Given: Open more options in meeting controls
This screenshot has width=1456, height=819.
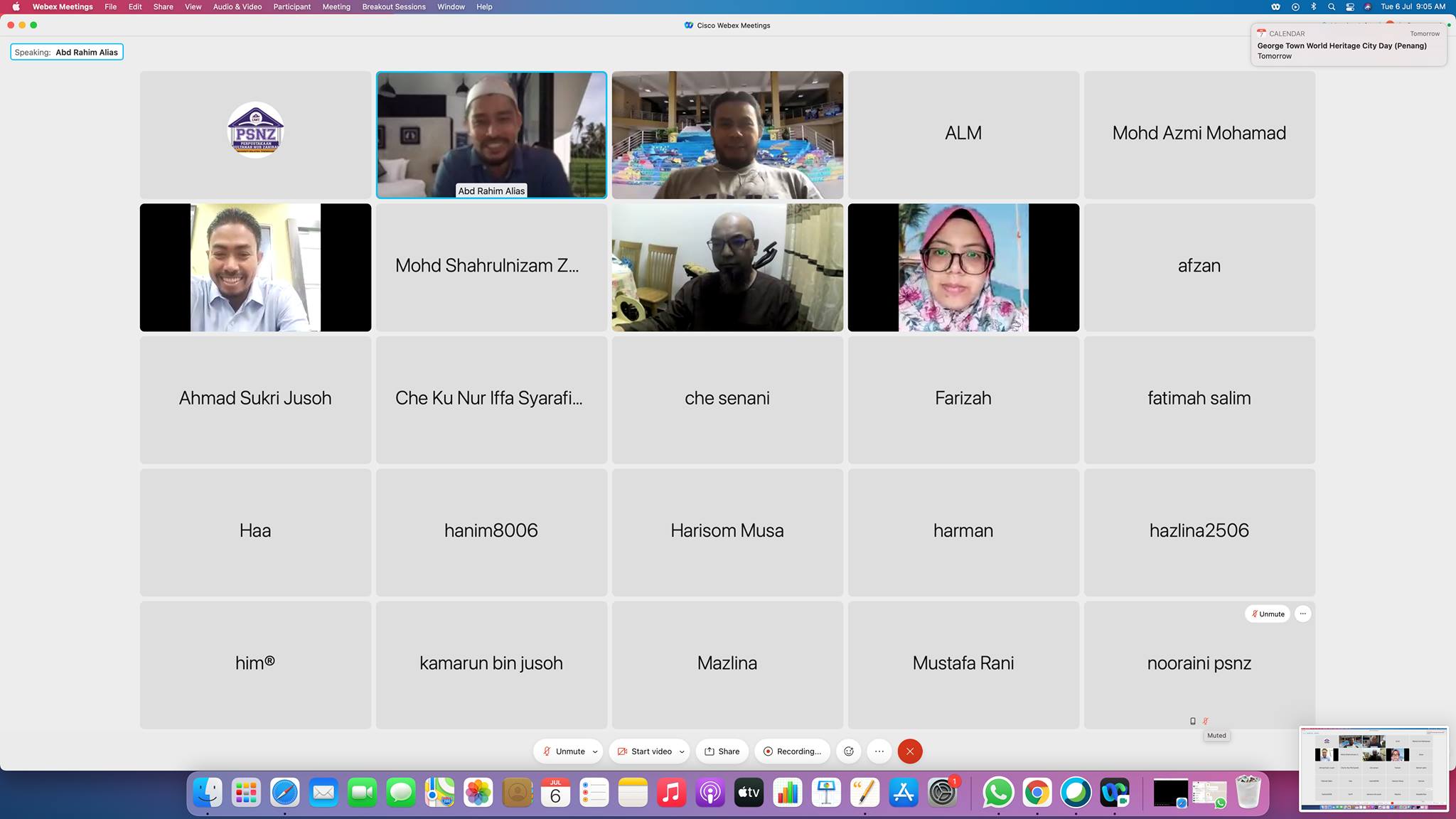Looking at the screenshot, I should pyautogui.click(x=879, y=751).
